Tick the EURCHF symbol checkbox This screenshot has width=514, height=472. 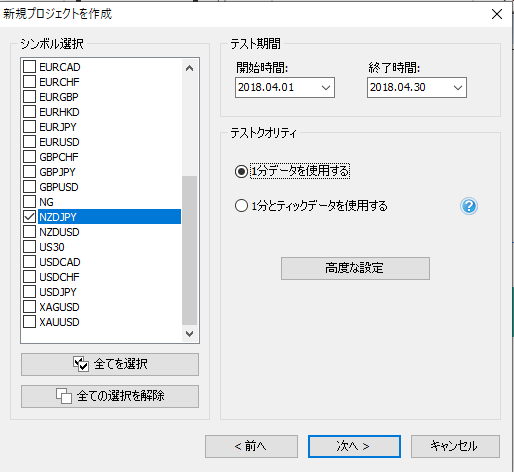[29, 81]
